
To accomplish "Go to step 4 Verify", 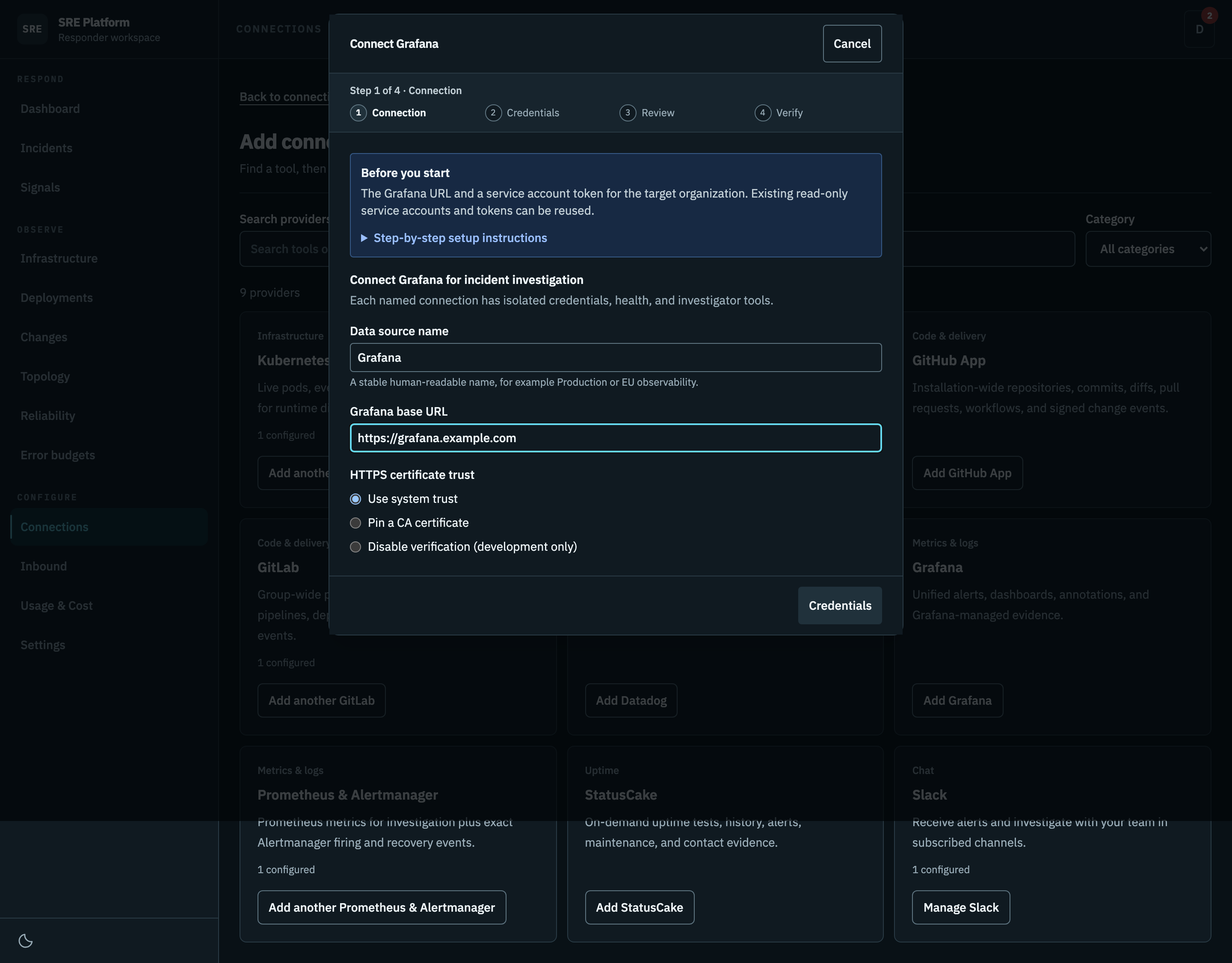I will pos(779,113).
